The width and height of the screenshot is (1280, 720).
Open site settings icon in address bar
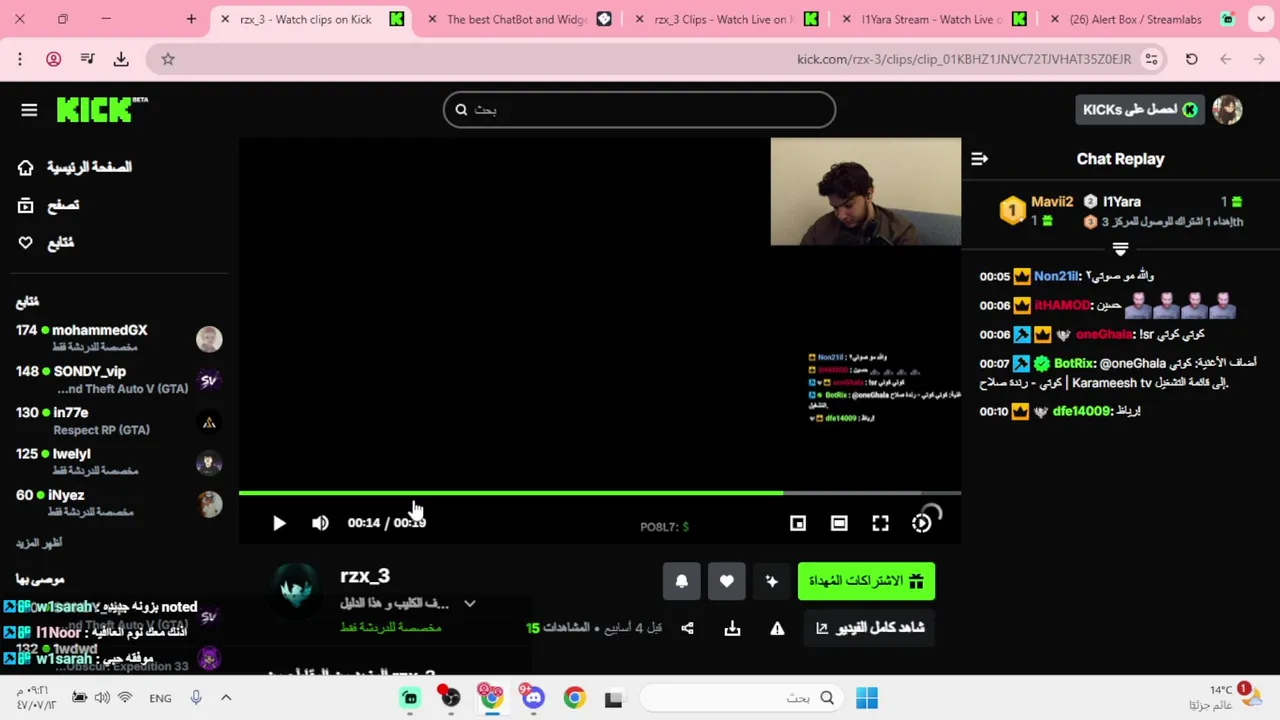pyautogui.click(x=1151, y=59)
